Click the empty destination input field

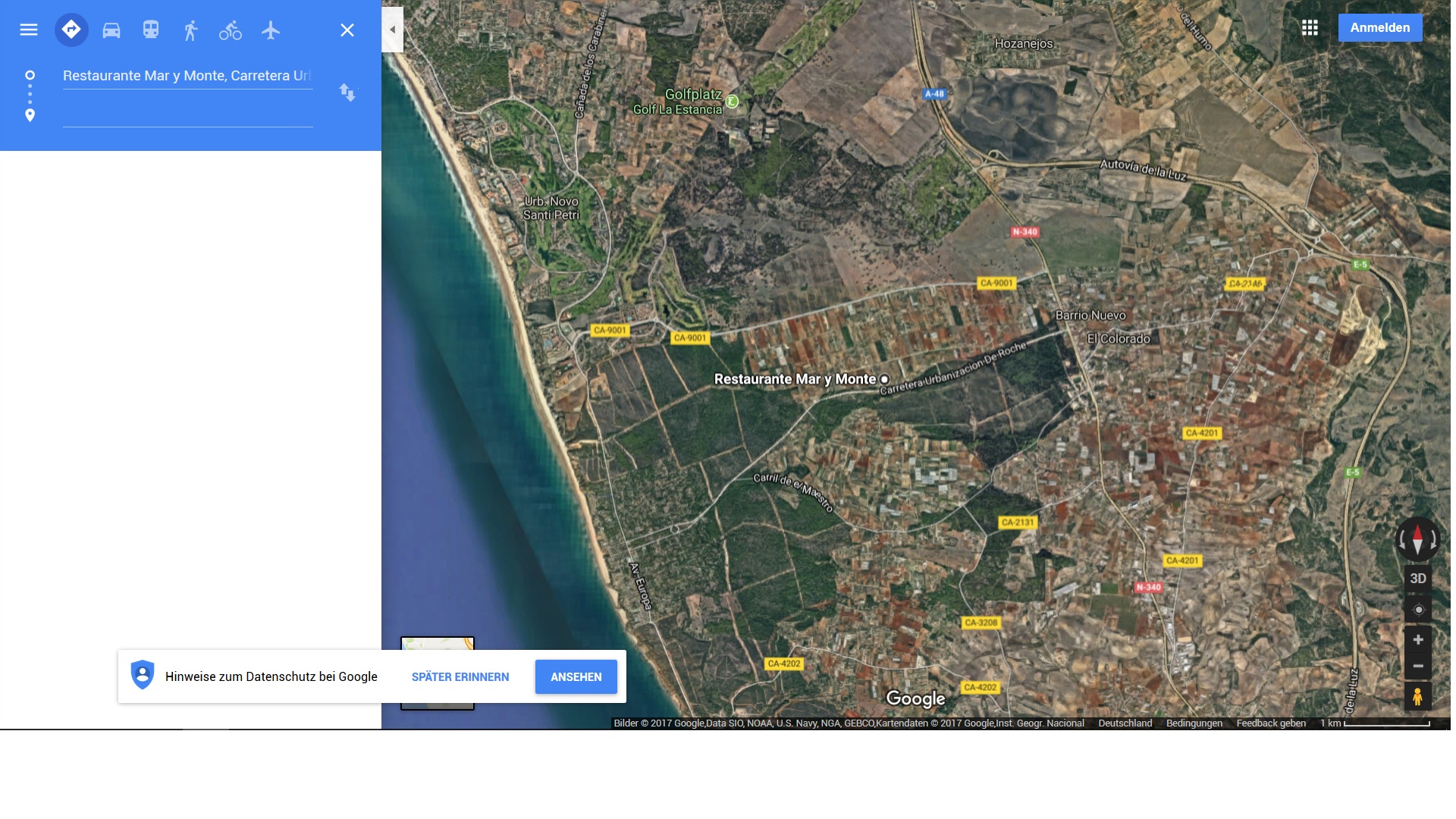[x=187, y=115]
